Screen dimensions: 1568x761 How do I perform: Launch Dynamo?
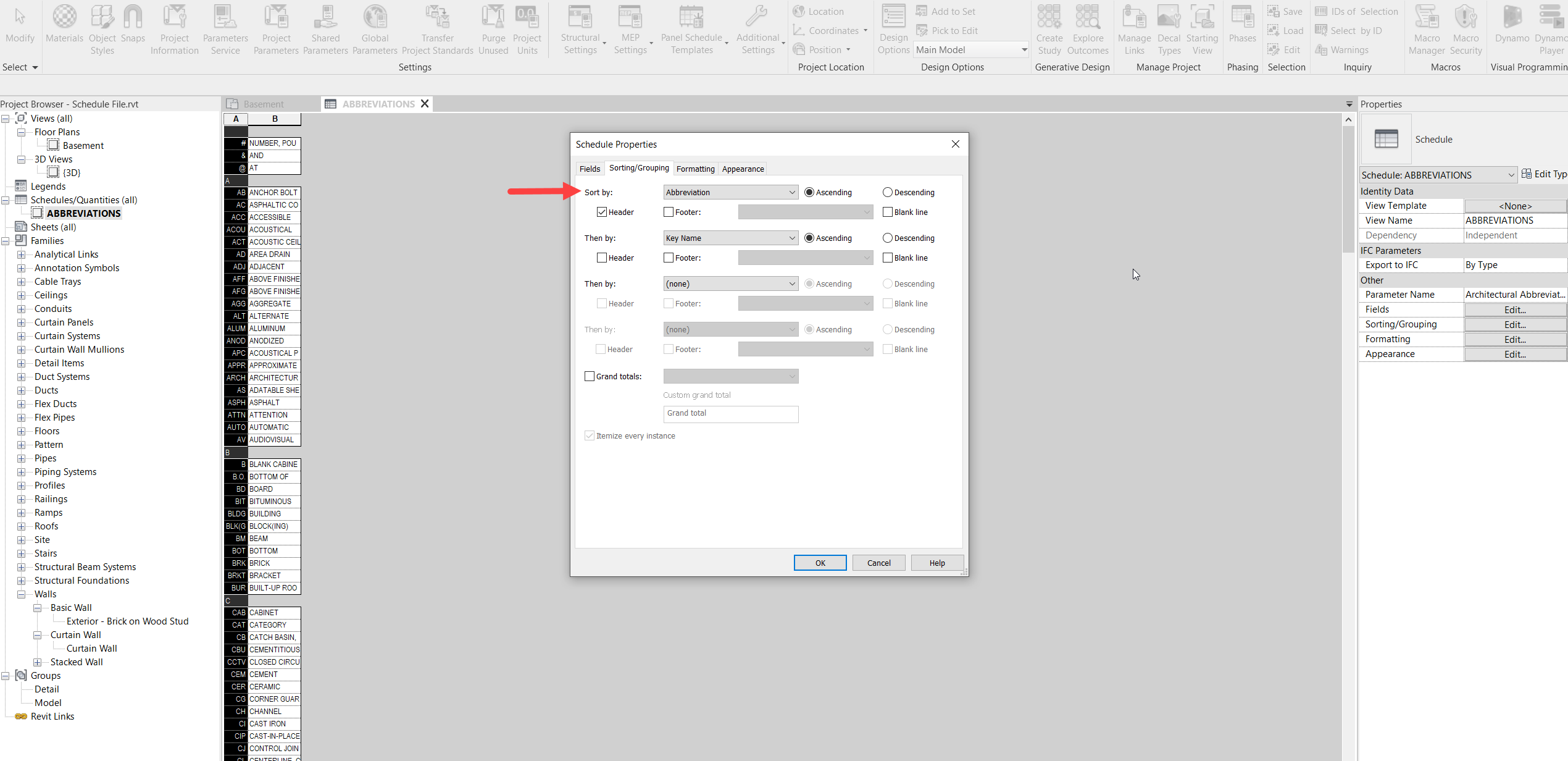pyautogui.click(x=1512, y=28)
